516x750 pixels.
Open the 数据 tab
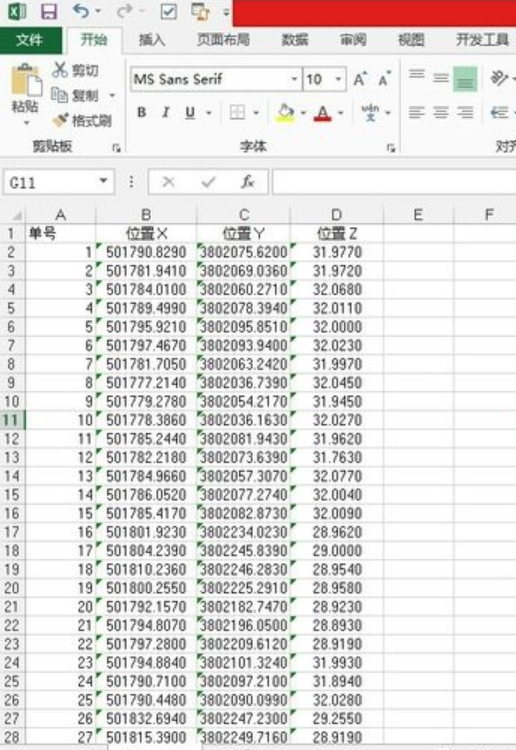tap(295, 40)
